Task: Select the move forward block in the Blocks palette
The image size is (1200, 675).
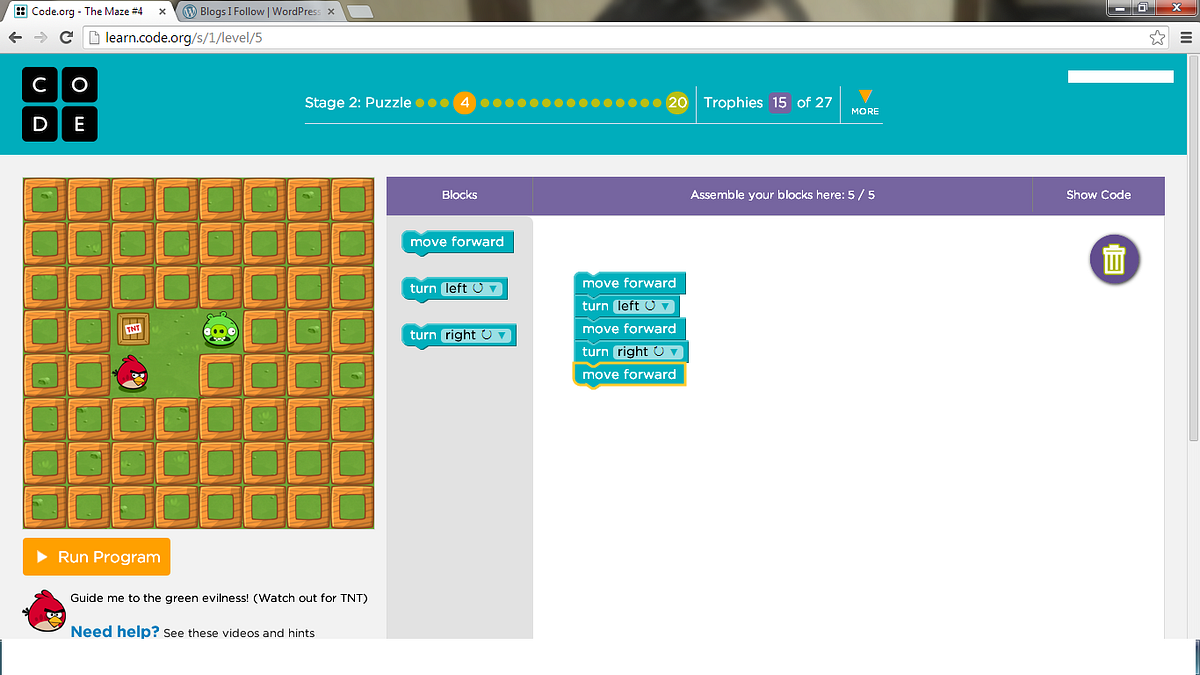Action: (457, 242)
